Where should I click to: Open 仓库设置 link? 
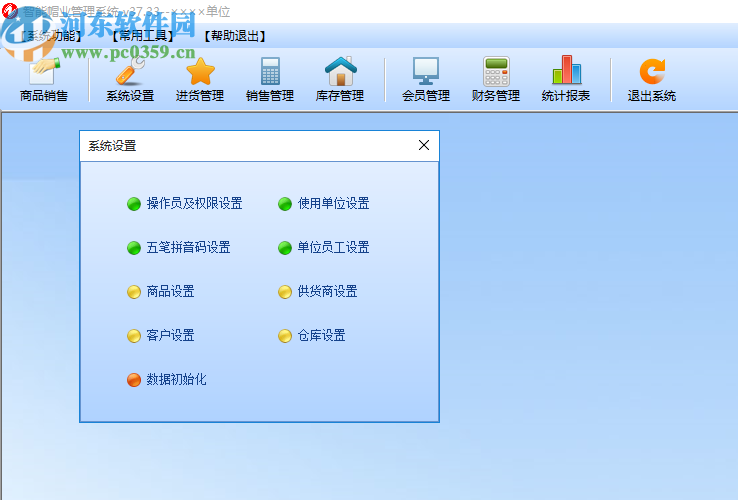click(321, 335)
